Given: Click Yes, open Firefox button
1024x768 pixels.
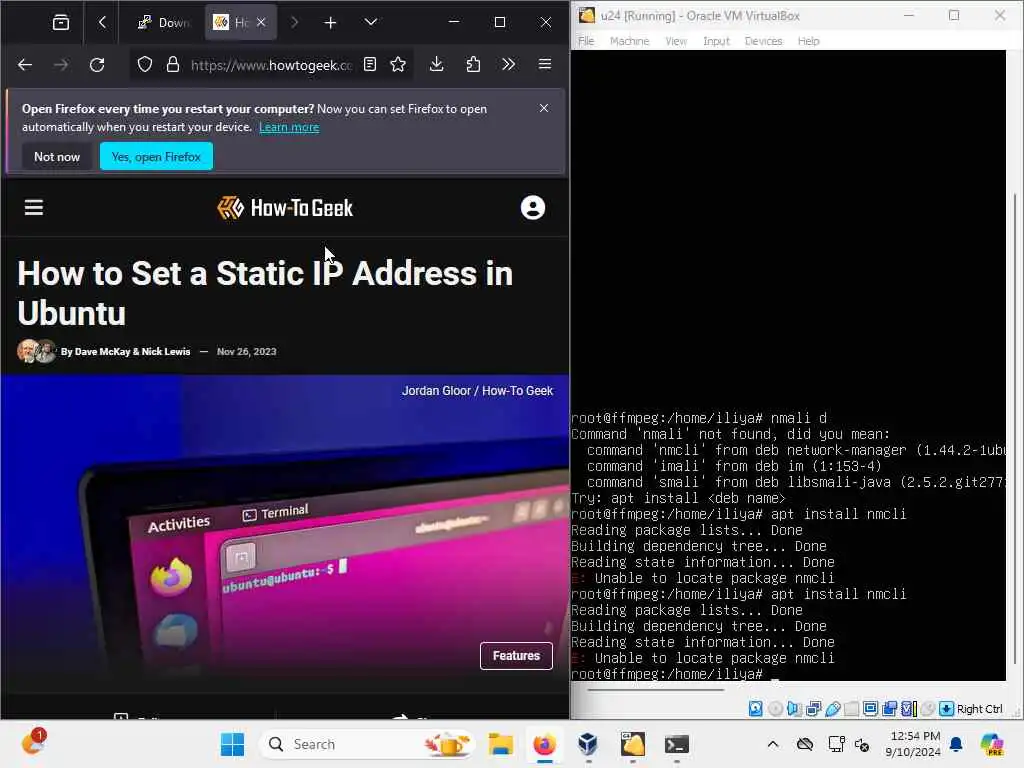Looking at the screenshot, I should (x=156, y=157).
